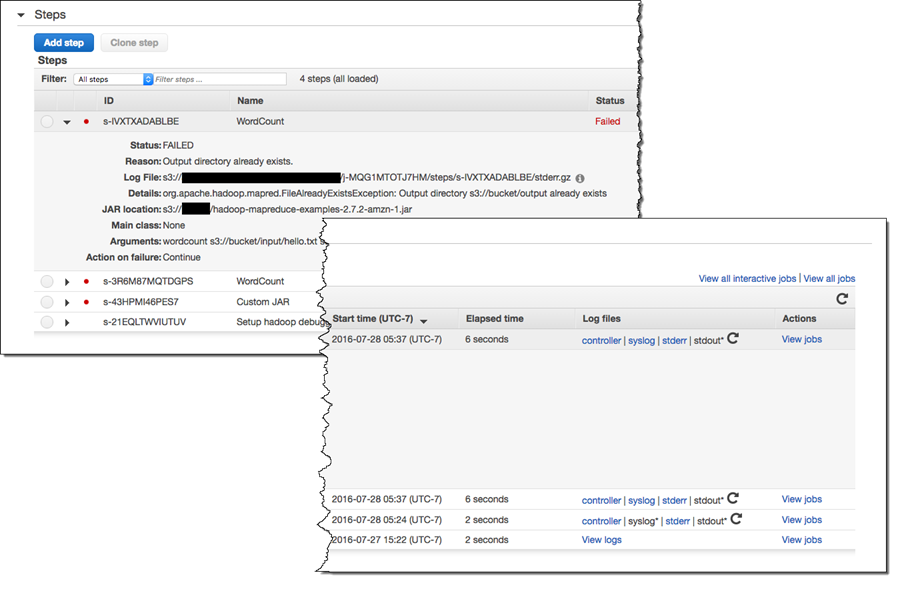900x593 pixels.
Task: Click refresh icon beside stdout in first row
Action: (733, 339)
